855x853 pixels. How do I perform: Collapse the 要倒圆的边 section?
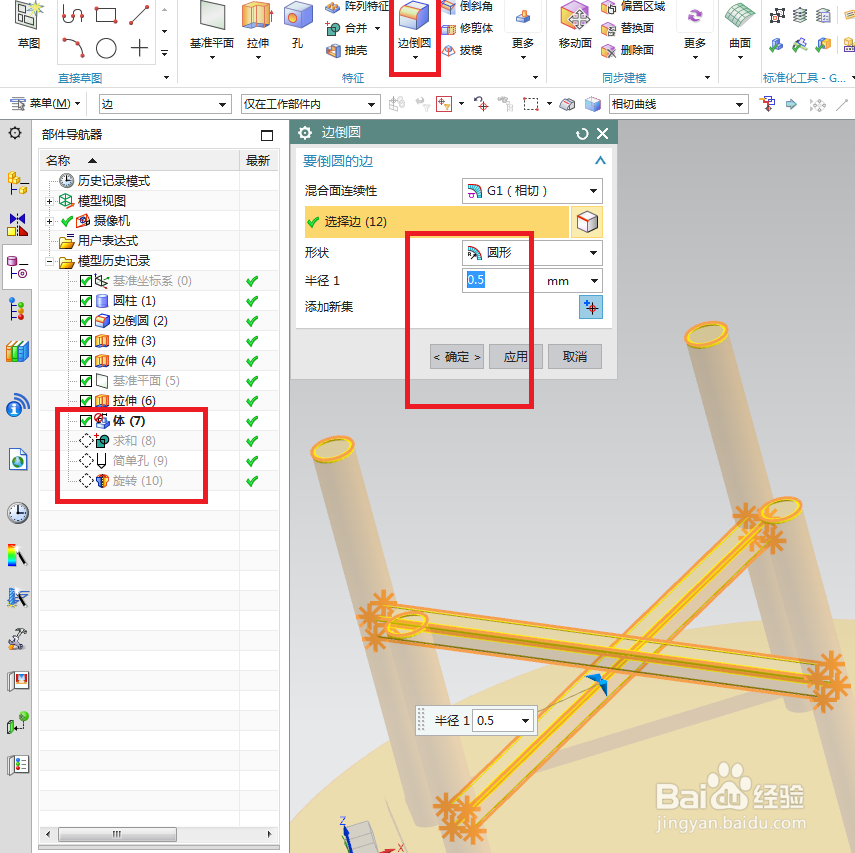(600, 161)
